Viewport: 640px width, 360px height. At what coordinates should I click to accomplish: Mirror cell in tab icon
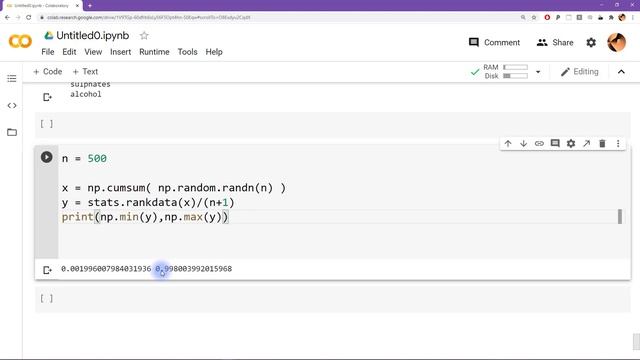(587, 143)
